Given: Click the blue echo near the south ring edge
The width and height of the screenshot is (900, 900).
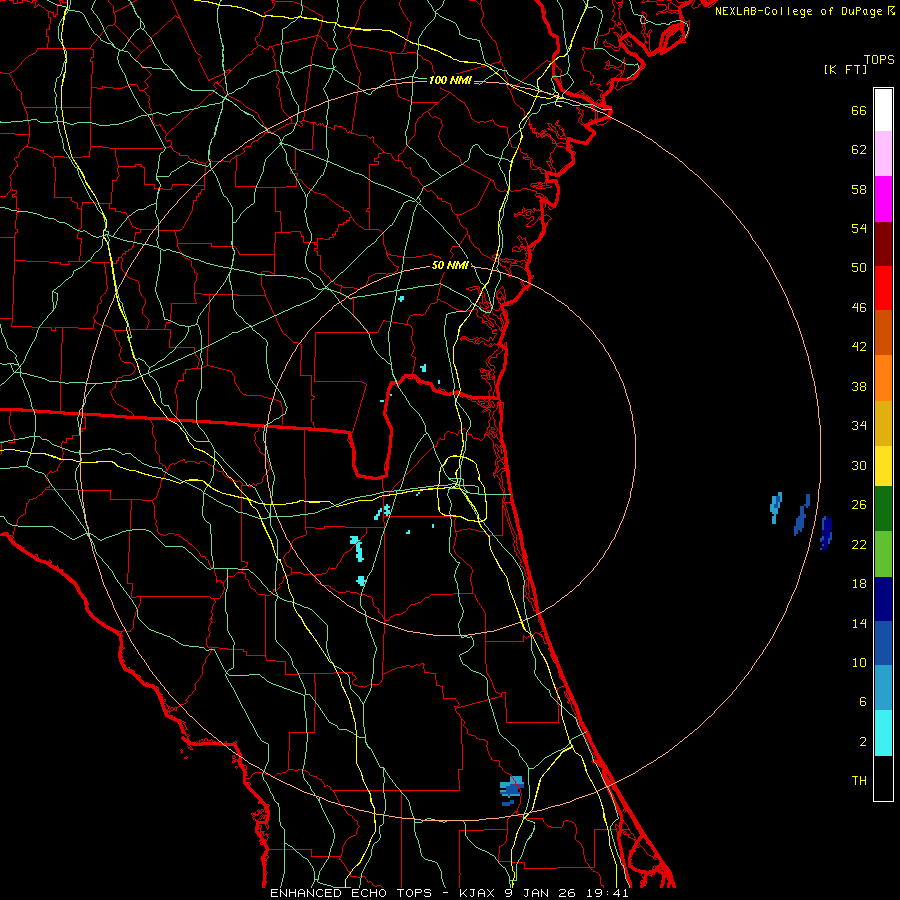Looking at the screenshot, I should 511,790.
